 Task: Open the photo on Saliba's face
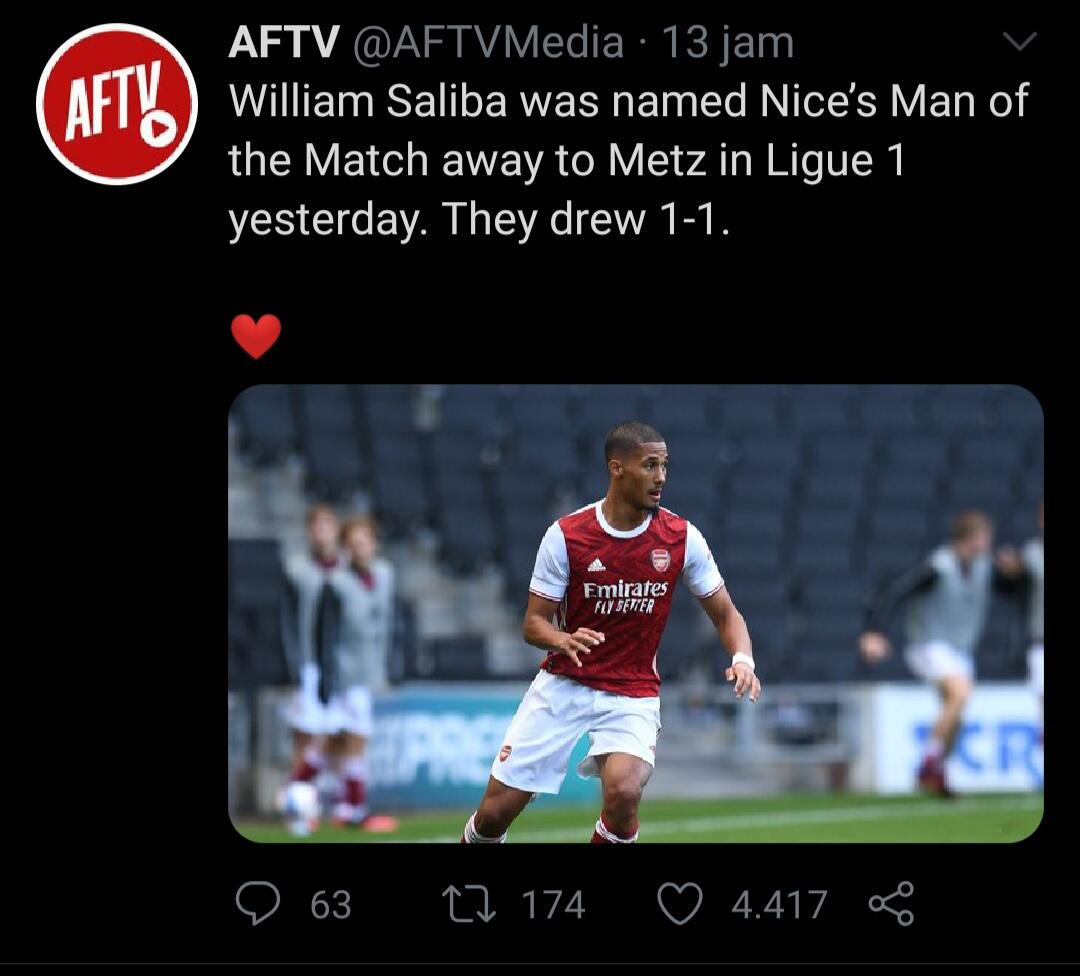[638, 465]
